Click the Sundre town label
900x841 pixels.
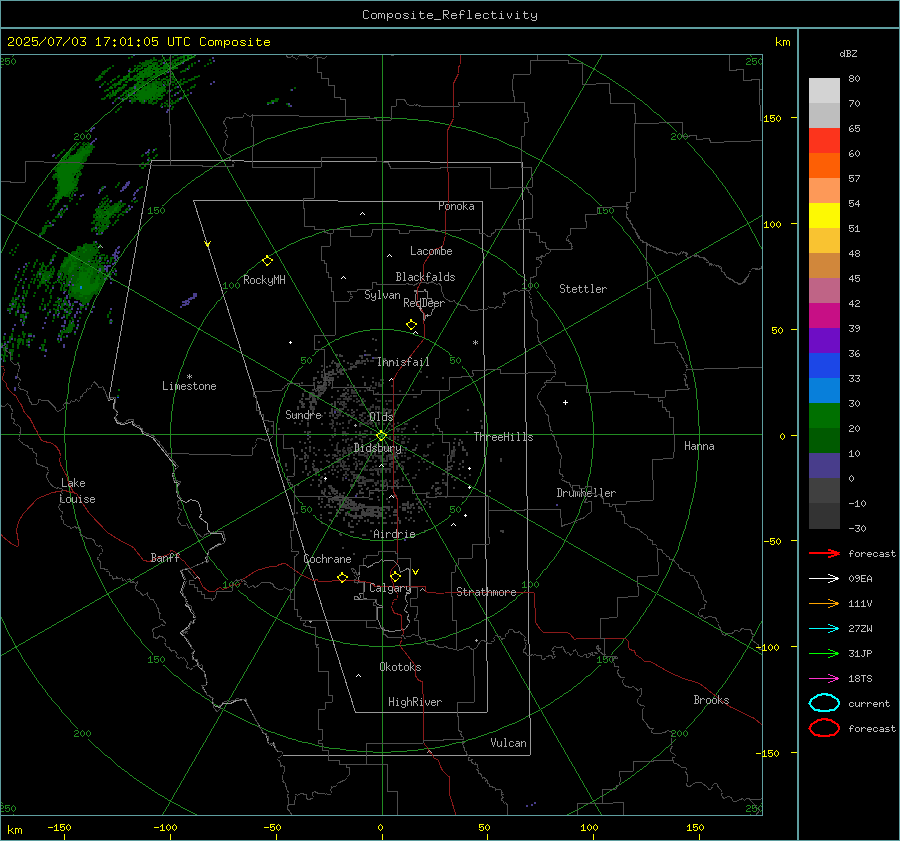304,414
